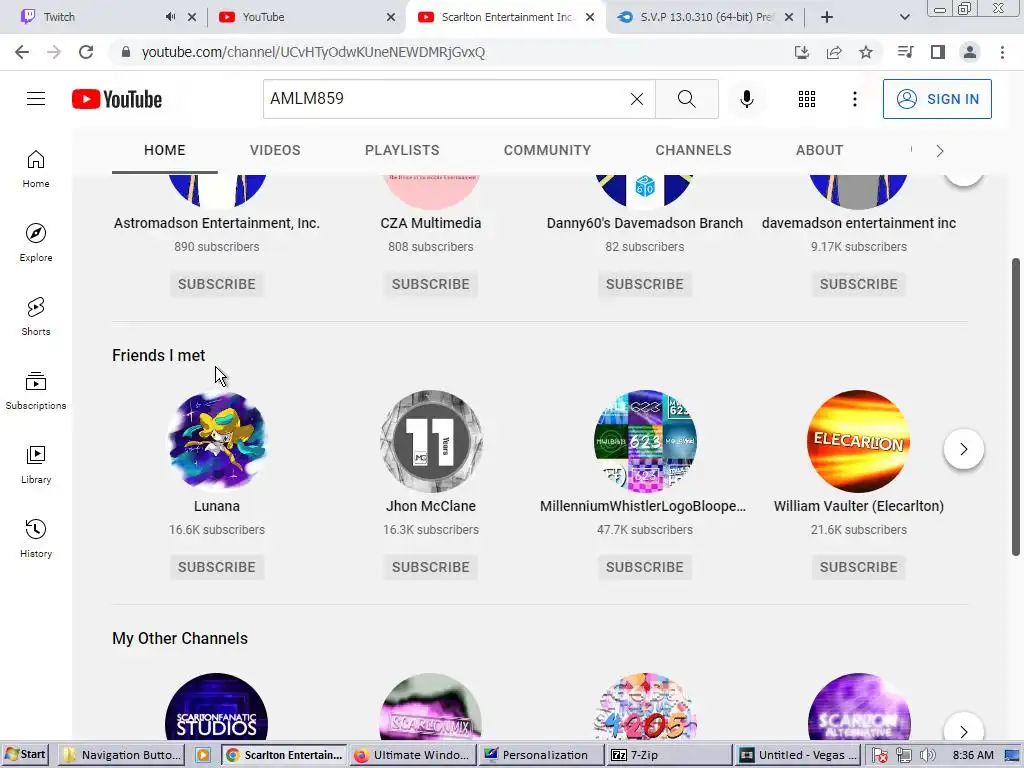The image size is (1024, 768).
Task: Open the volume tray icon
Action: [927, 756]
